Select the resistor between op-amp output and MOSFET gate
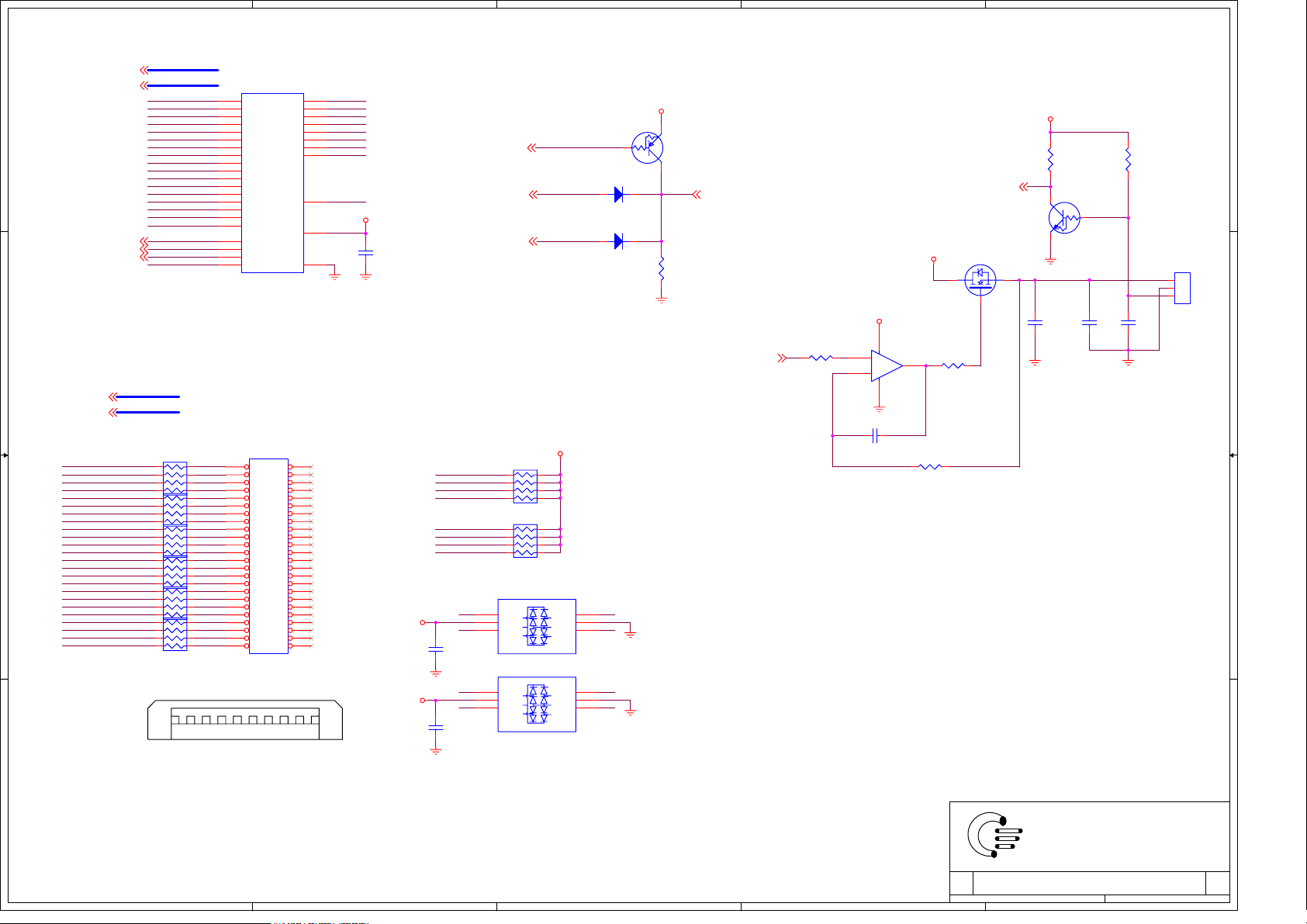The height and width of the screenshot is (924, 1307). pos(953,365)
